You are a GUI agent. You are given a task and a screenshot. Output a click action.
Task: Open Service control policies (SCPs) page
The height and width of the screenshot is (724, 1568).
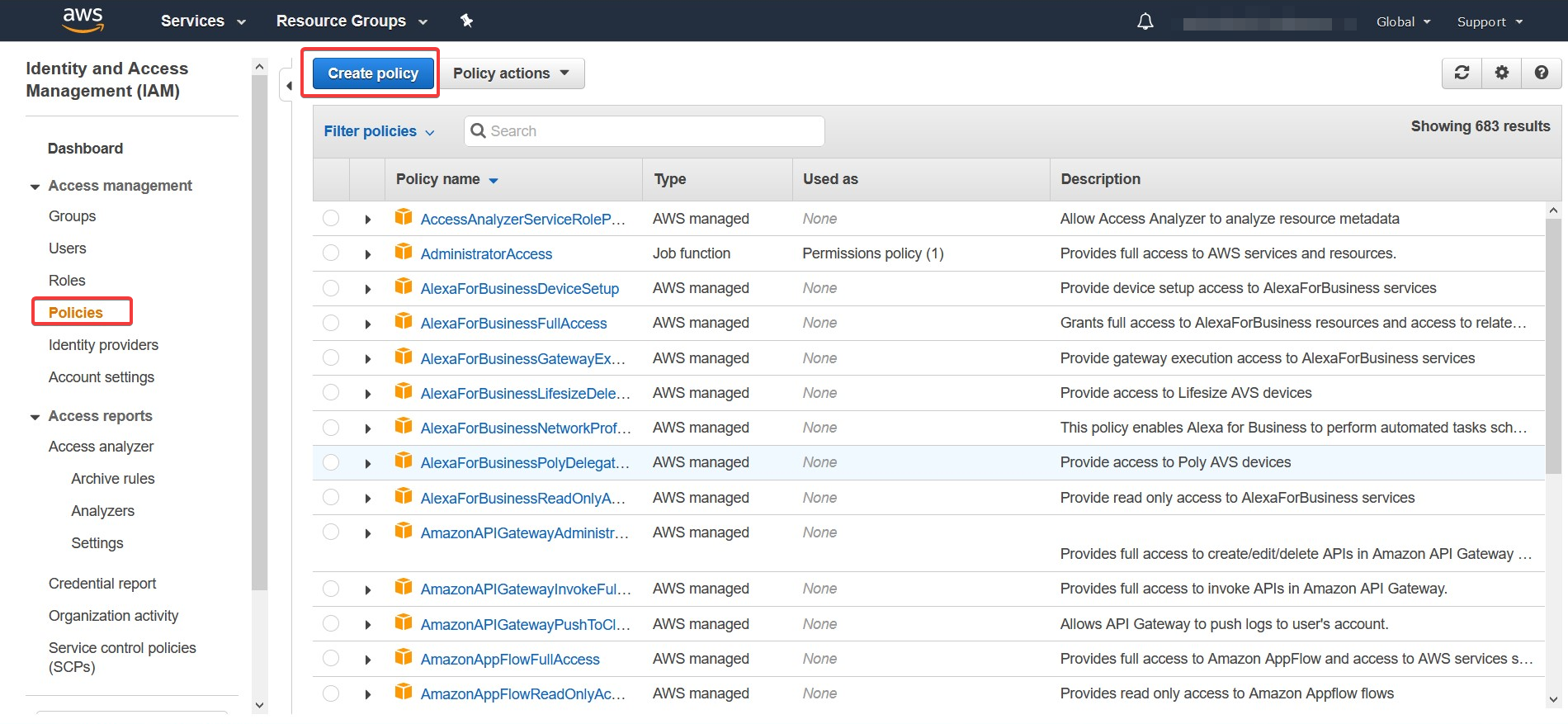point(122,657)
